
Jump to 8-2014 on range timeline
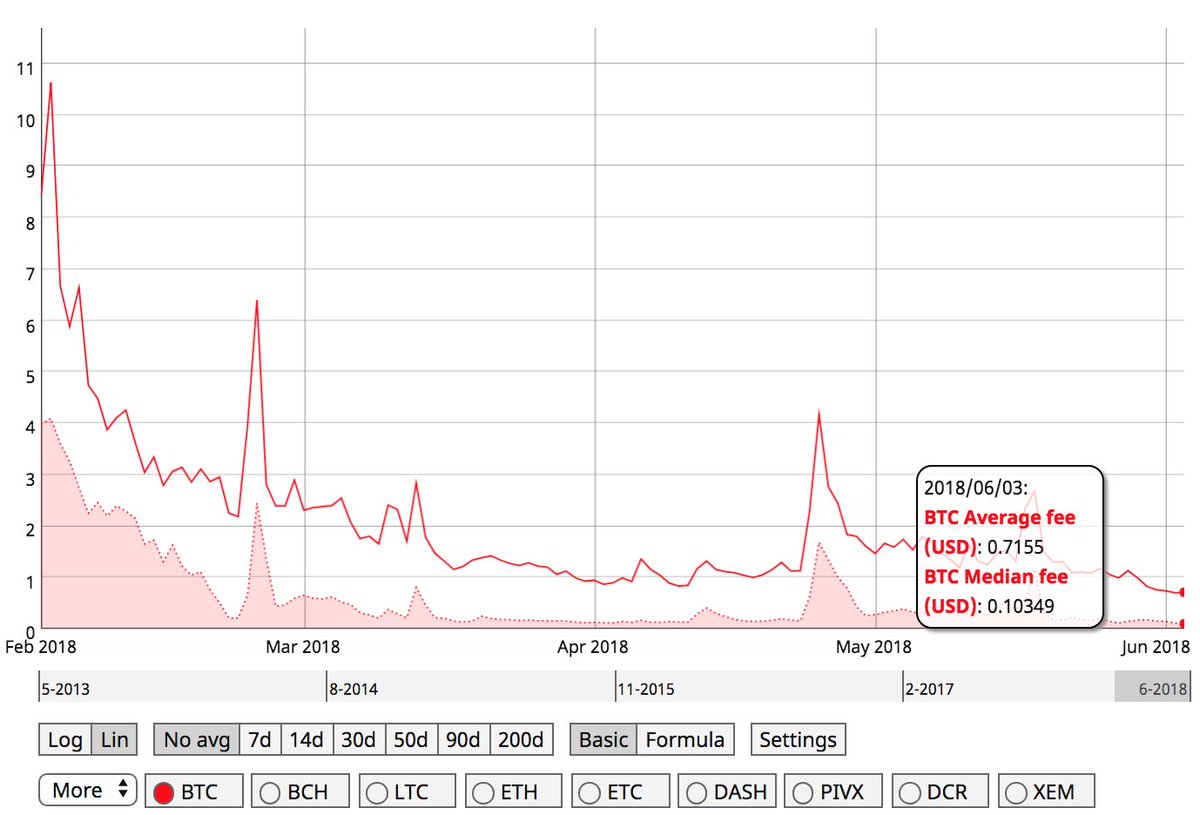click(x=352, y=689)
